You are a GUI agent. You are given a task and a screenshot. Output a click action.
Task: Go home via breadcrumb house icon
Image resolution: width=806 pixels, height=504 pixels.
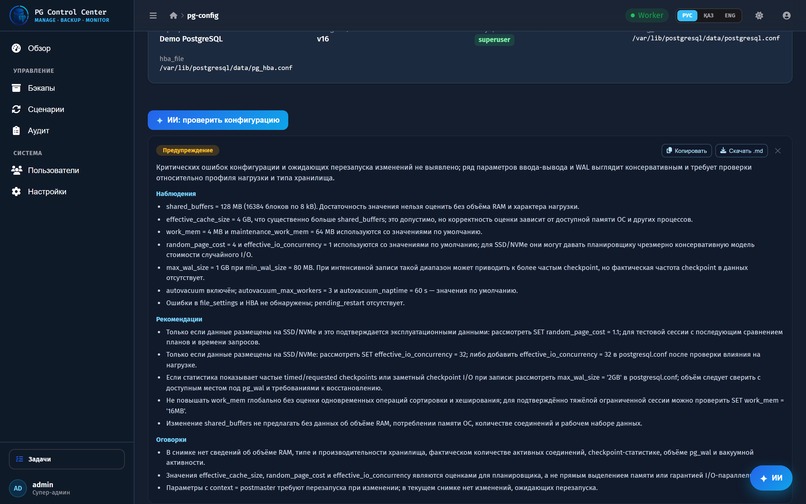pyautogui.click(x=174, y=15)
